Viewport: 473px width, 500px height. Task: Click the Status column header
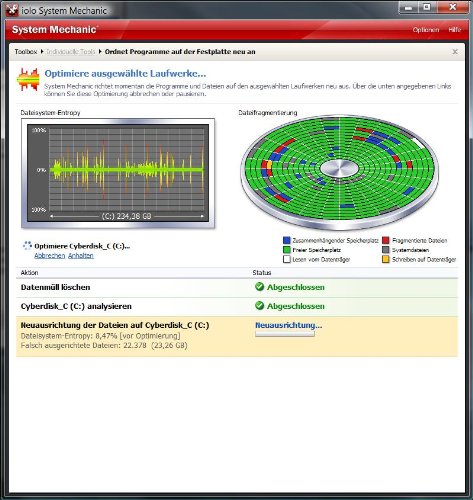(x=262, y=272)
